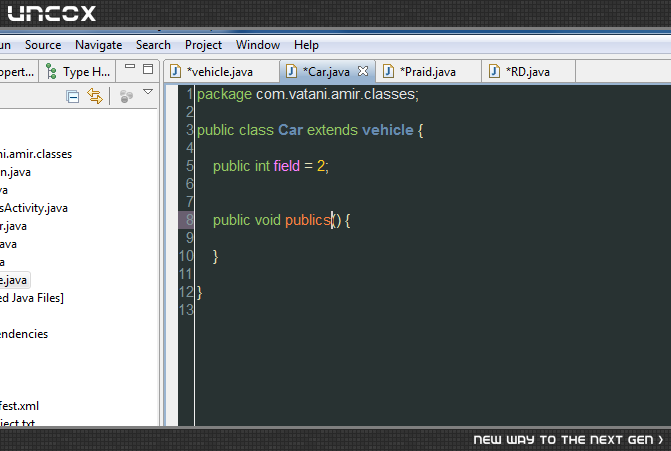671x451 pixels.
Task: Select the 'endencies' tree entry
Action: [x=24, y=334]
